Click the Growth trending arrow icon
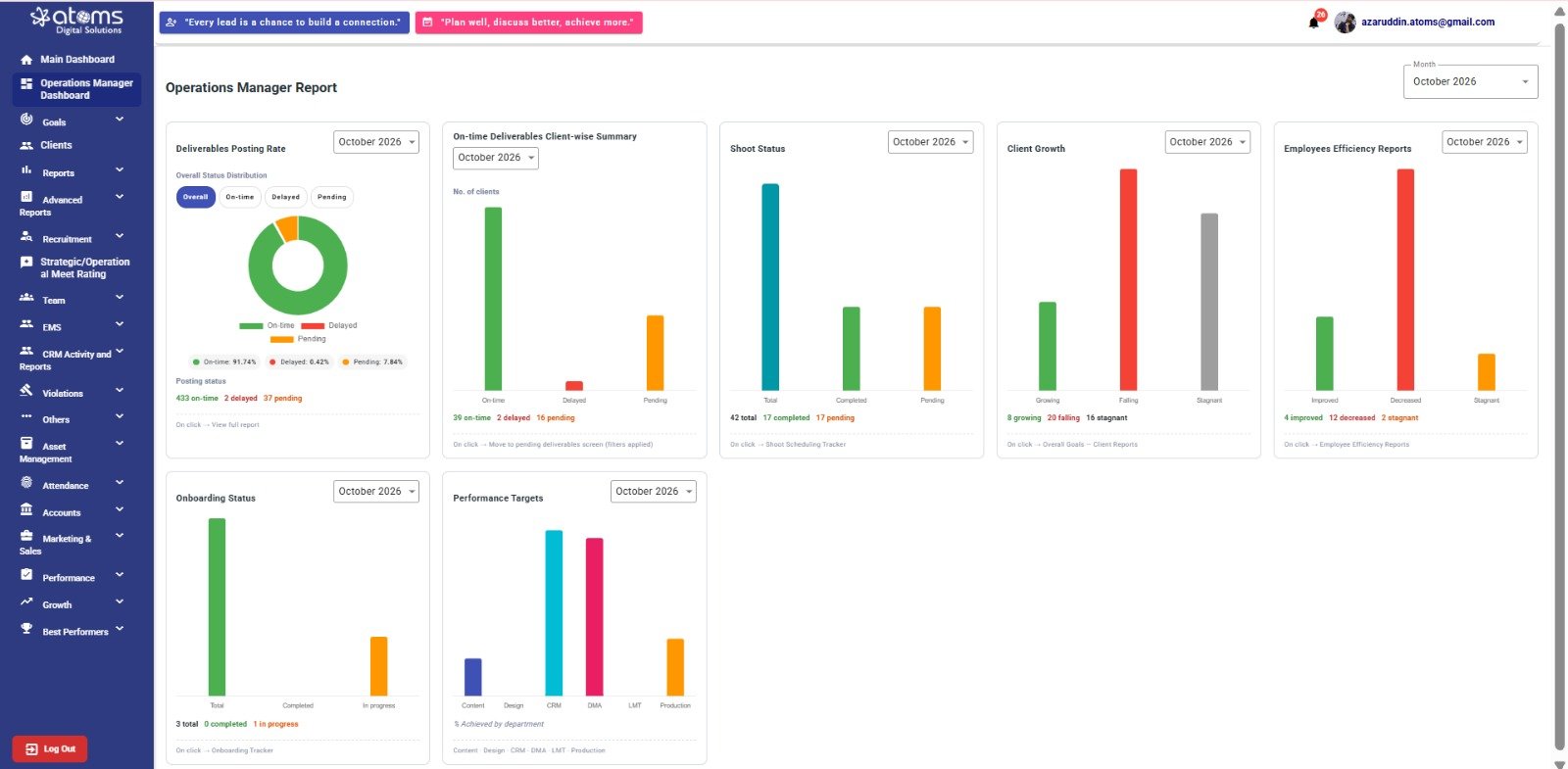Screen dimensions: 1568x769 click(x=26, y=602)
